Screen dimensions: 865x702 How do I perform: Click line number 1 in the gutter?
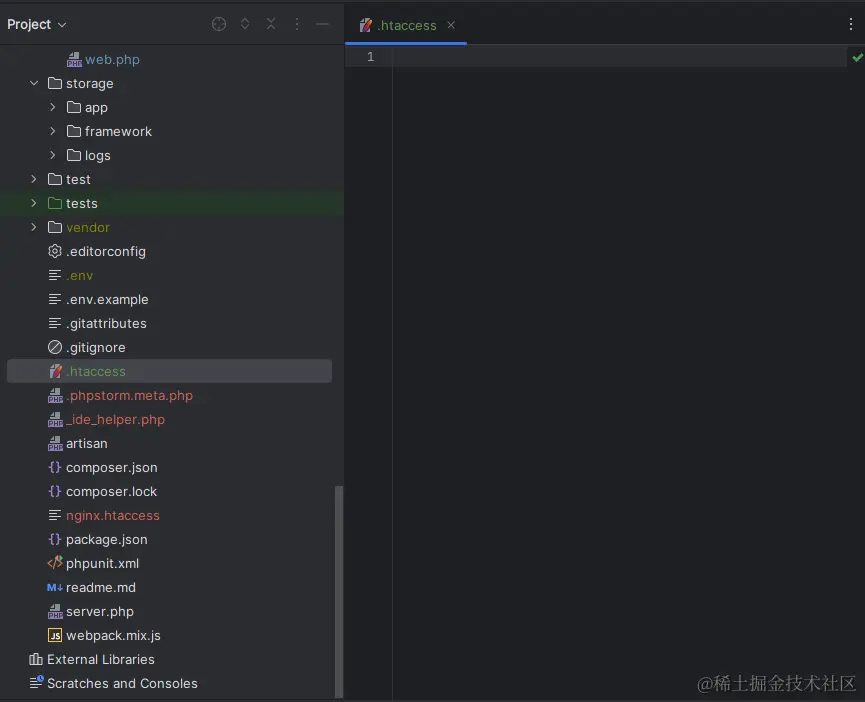click(371, 57)
